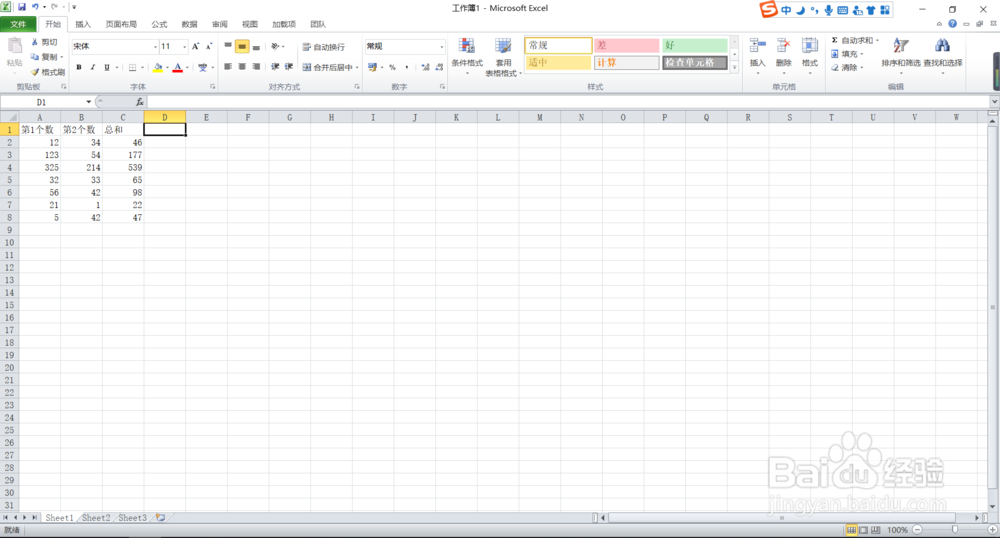Viewport: 1000px width, 538px height.
Task: Click the Format cells (格式) icon
Action: (809, 47)
